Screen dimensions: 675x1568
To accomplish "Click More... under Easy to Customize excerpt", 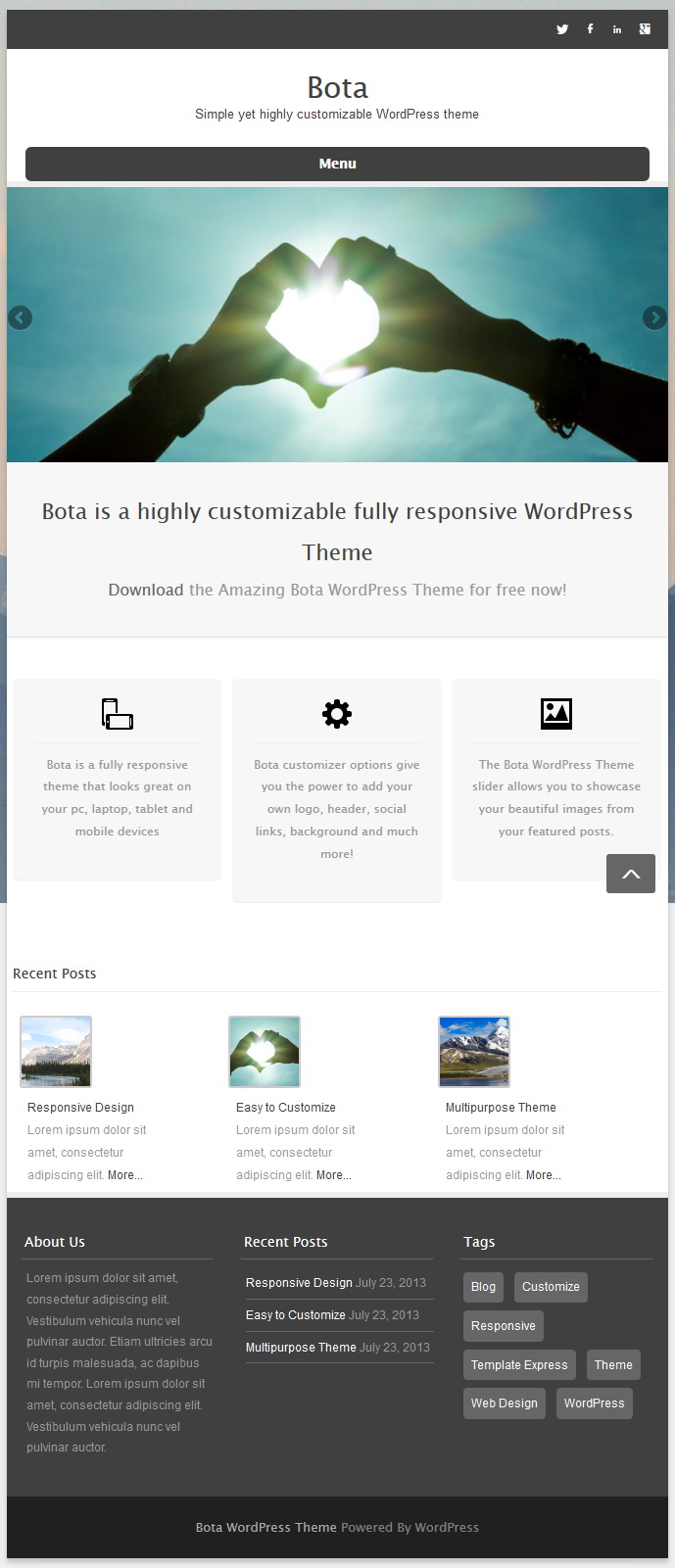I will [334, 1175].
